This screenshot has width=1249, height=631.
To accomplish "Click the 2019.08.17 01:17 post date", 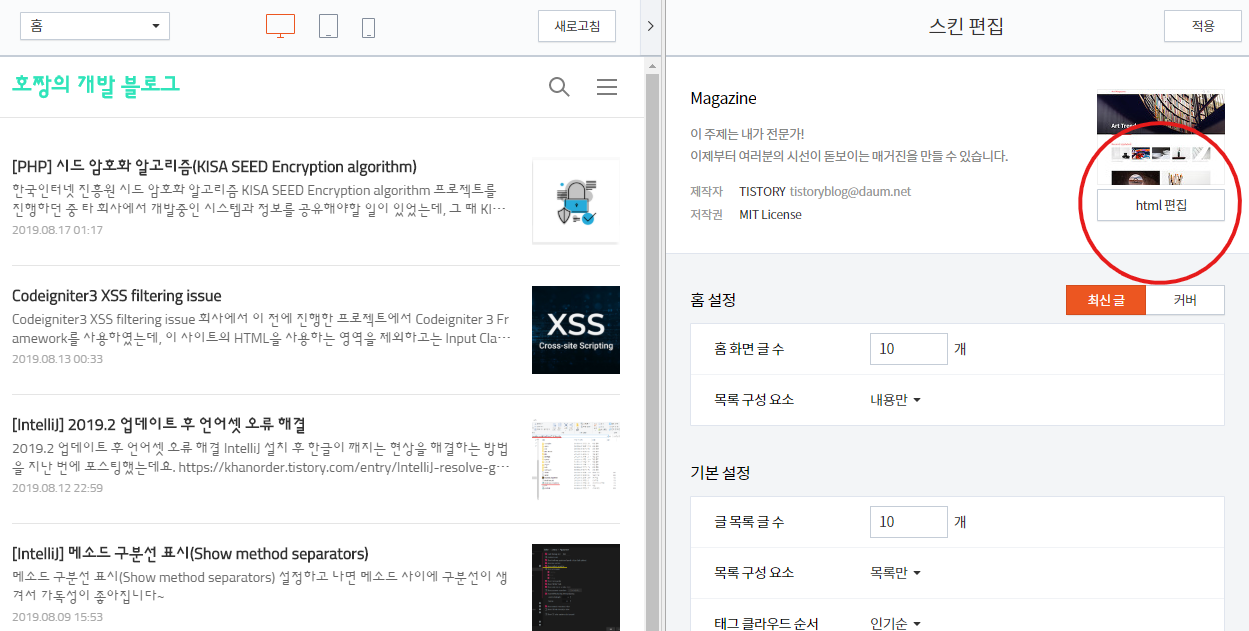I will 57,230.
